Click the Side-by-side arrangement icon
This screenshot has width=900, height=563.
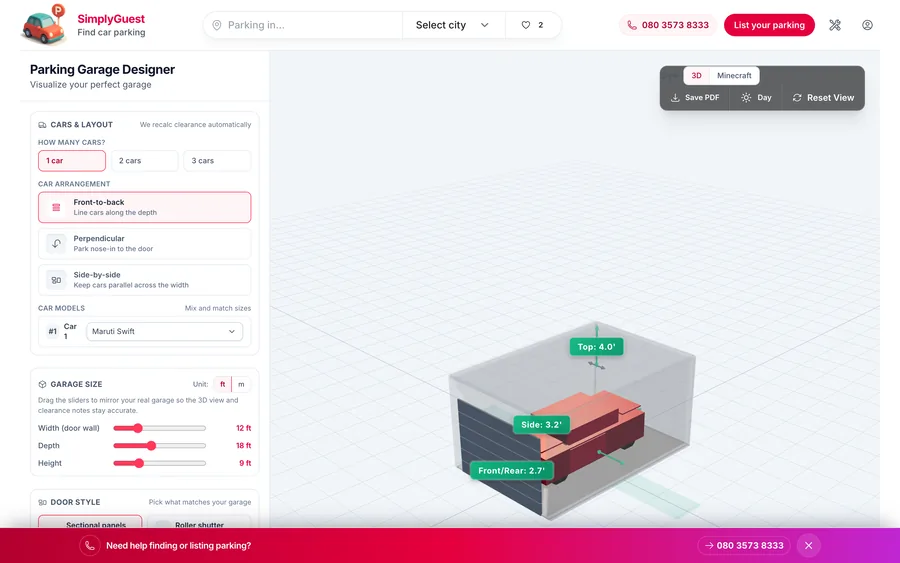[x=56, y=280]
